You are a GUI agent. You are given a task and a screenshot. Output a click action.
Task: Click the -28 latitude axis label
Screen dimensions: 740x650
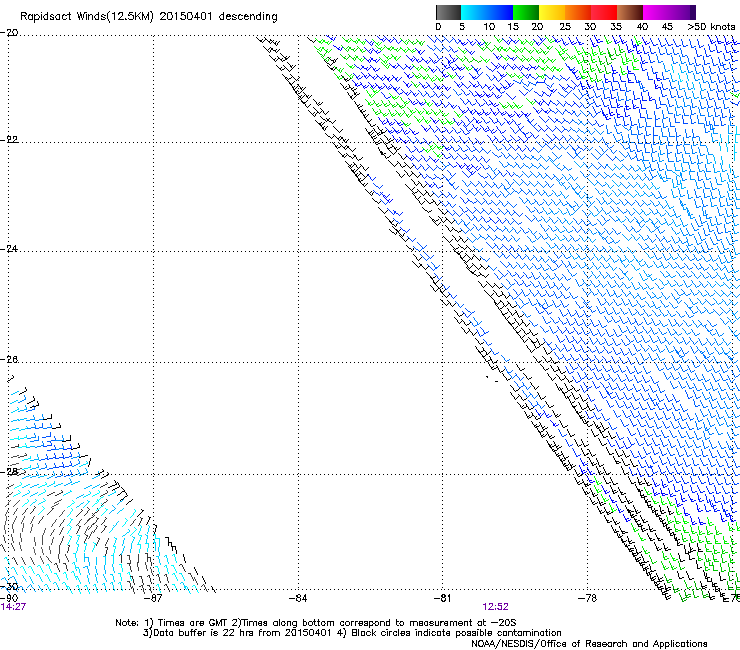9,472
